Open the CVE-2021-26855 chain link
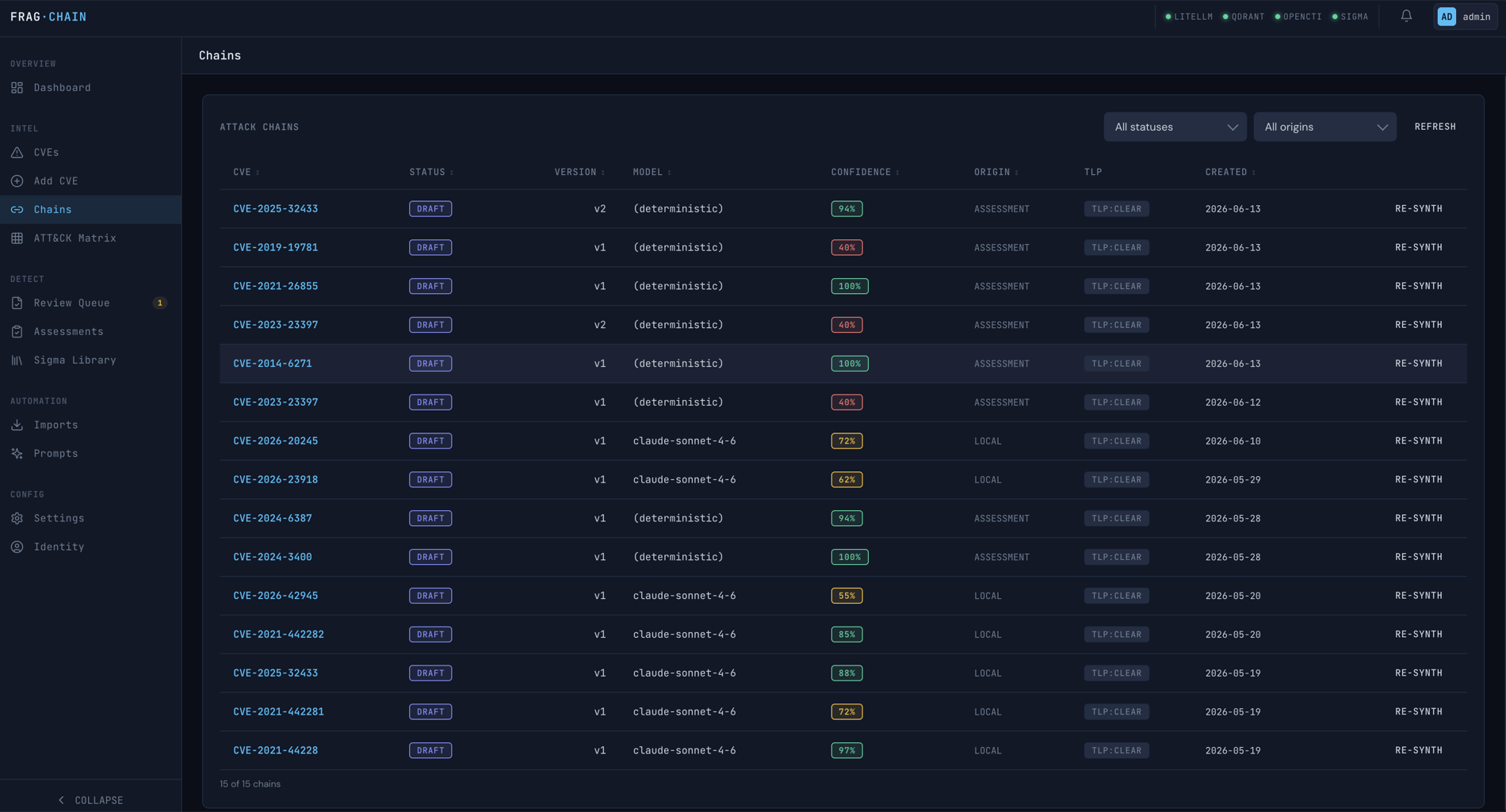Image resolution: width=1506 pixels, height=812 pixels. [x=276, y=287]
